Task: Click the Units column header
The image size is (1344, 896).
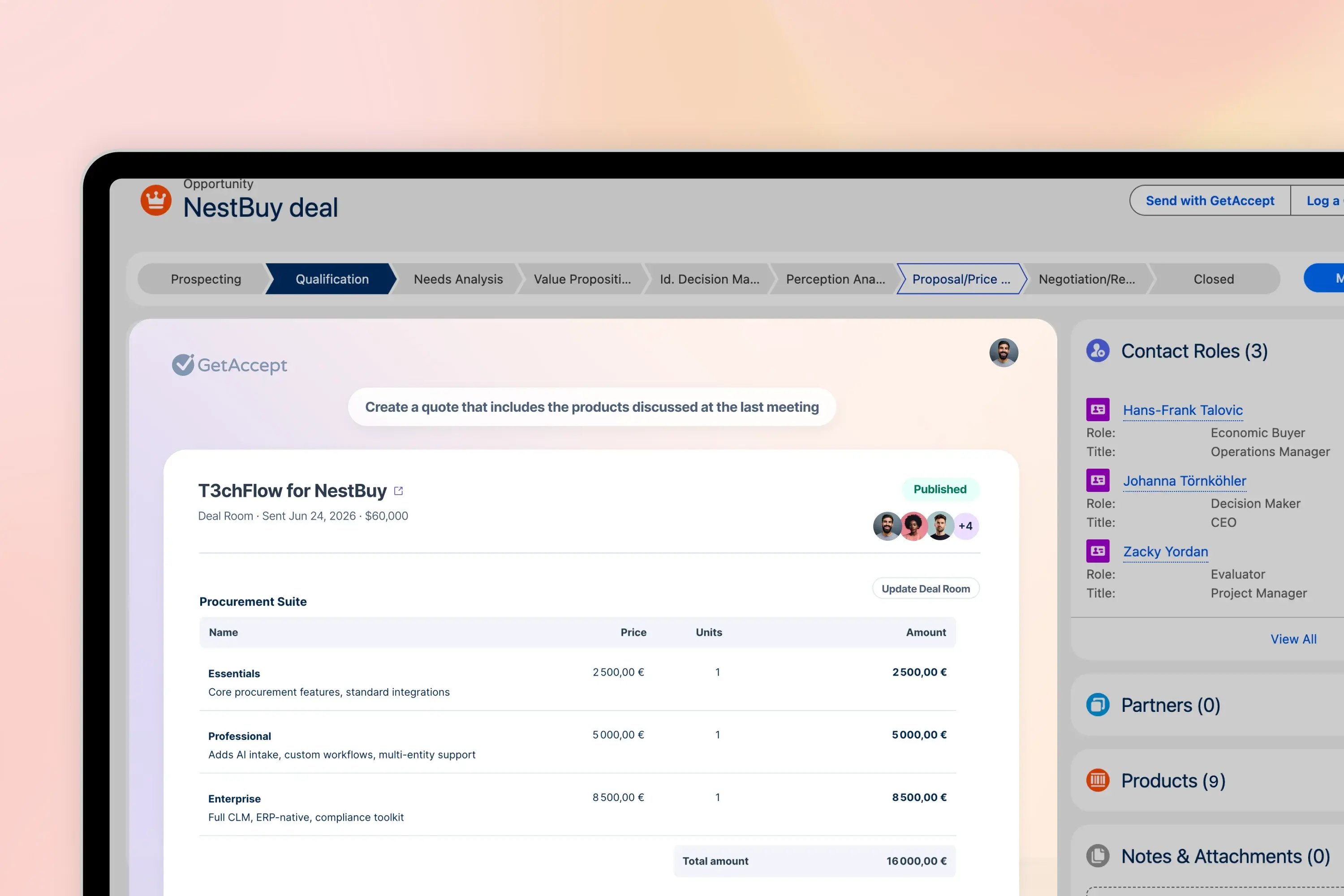Action: point(709,633)
